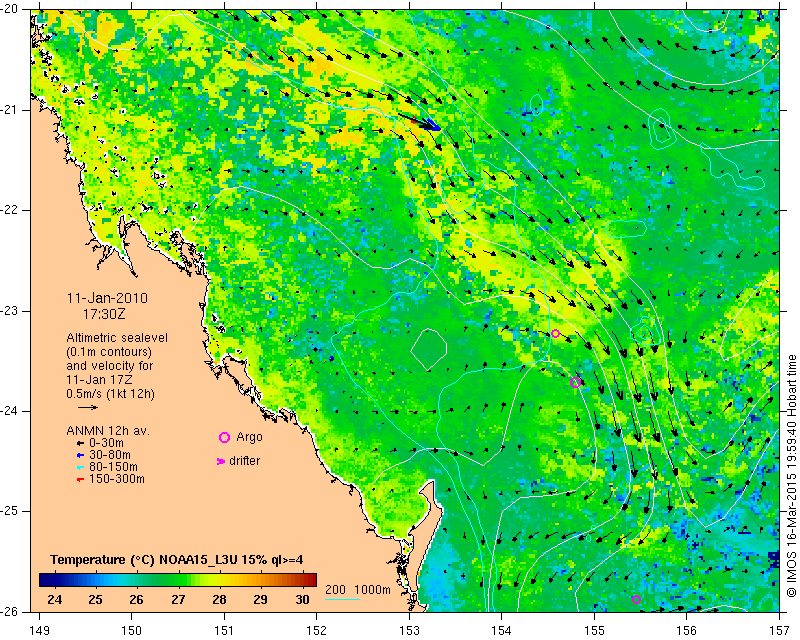
Task: Click the '152' longitude axis label
Action: pos(317,631)
